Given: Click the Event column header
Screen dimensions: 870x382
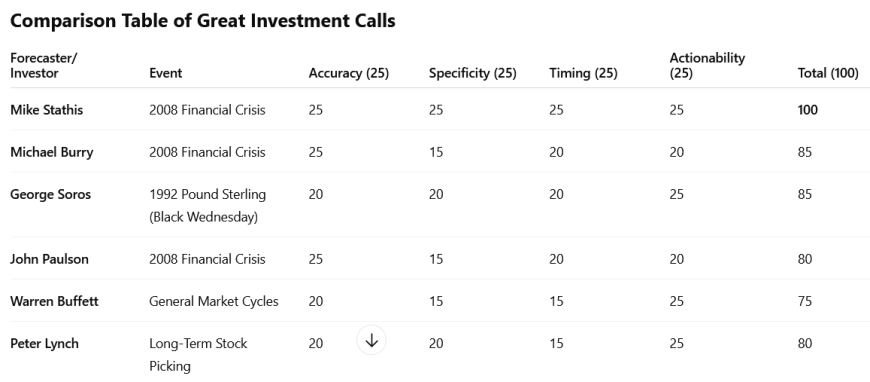Looking at the screenshot, I should [x=165, y=73].
